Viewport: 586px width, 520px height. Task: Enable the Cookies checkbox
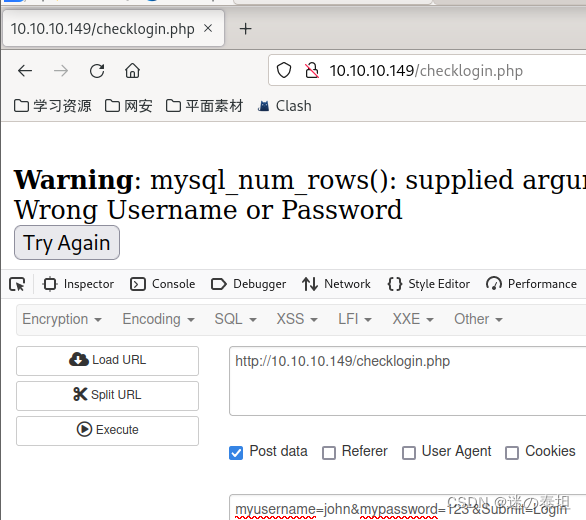tap(512, 453)
